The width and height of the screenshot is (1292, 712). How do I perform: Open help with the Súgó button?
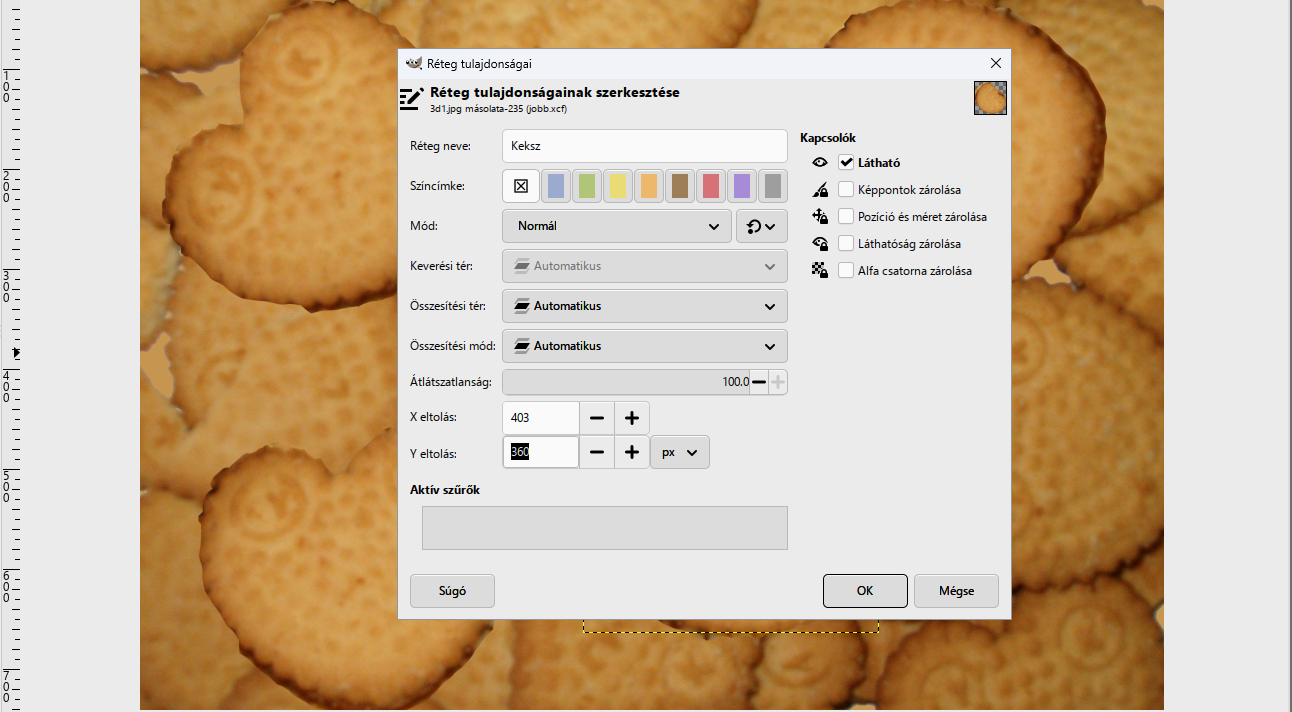point(452,591)
